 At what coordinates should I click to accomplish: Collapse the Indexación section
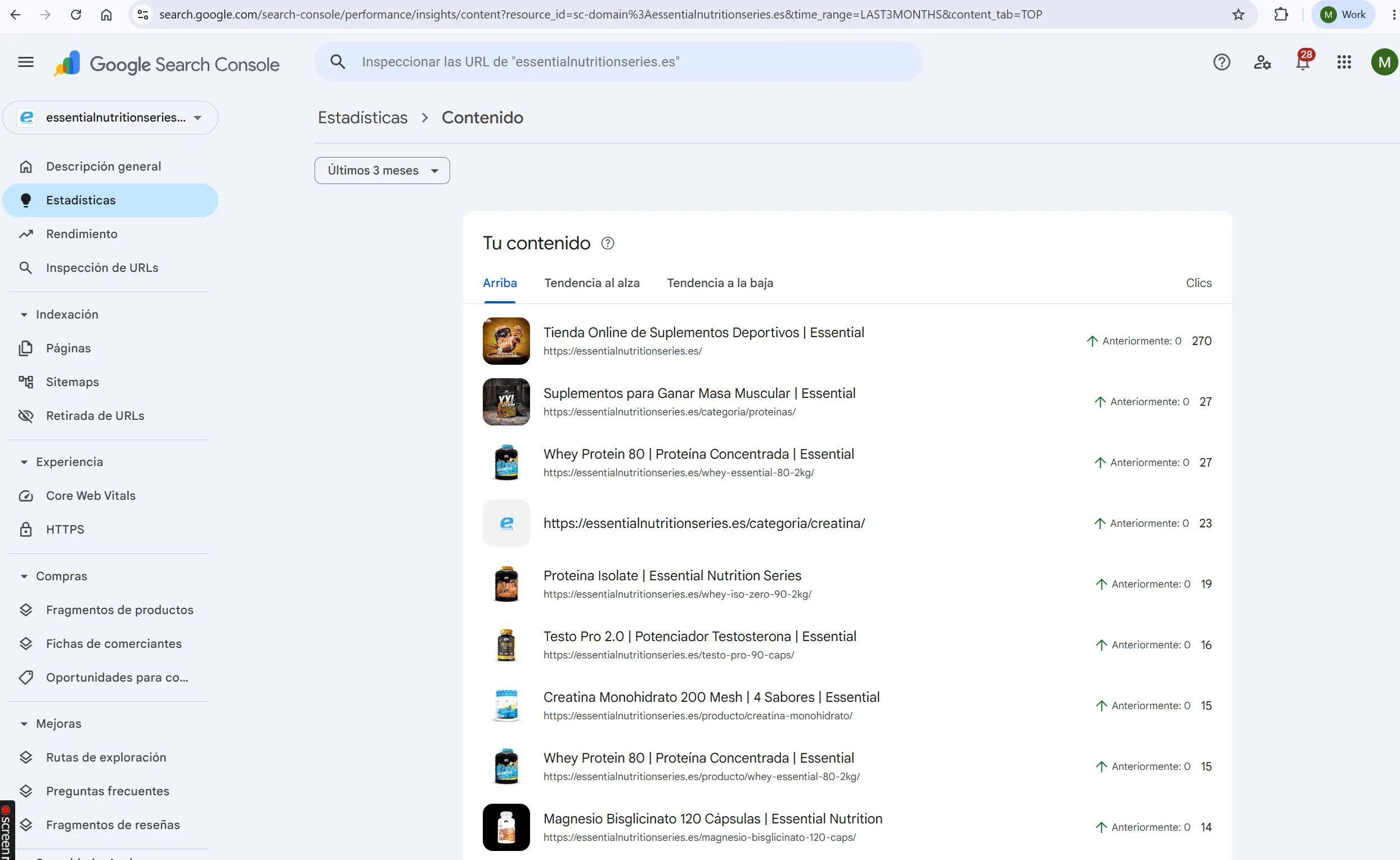[x=59, y=315]
